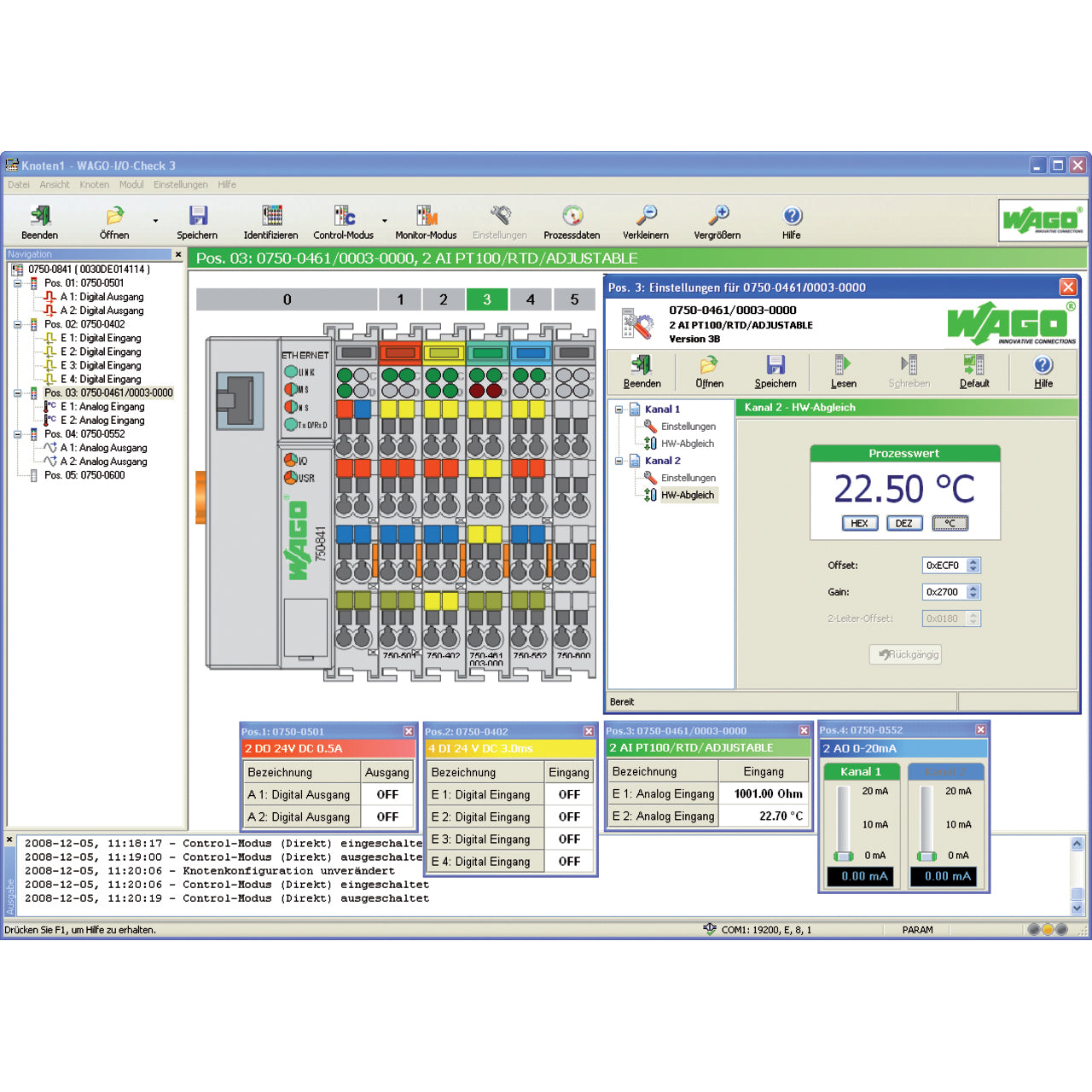The width and height of the screenshot is (1092, 1092).
Task: Select module position 2 header
Action: (444, 299)
